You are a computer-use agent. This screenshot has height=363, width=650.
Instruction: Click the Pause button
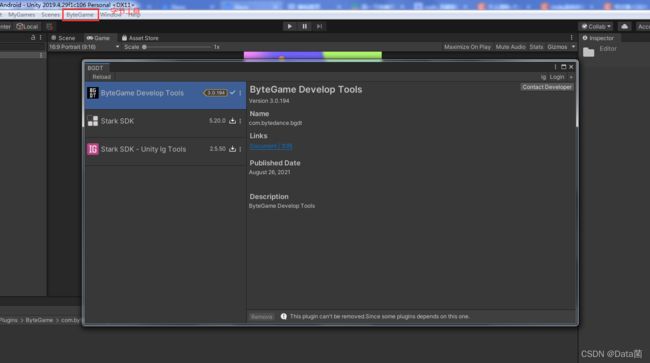click(305, 27)
